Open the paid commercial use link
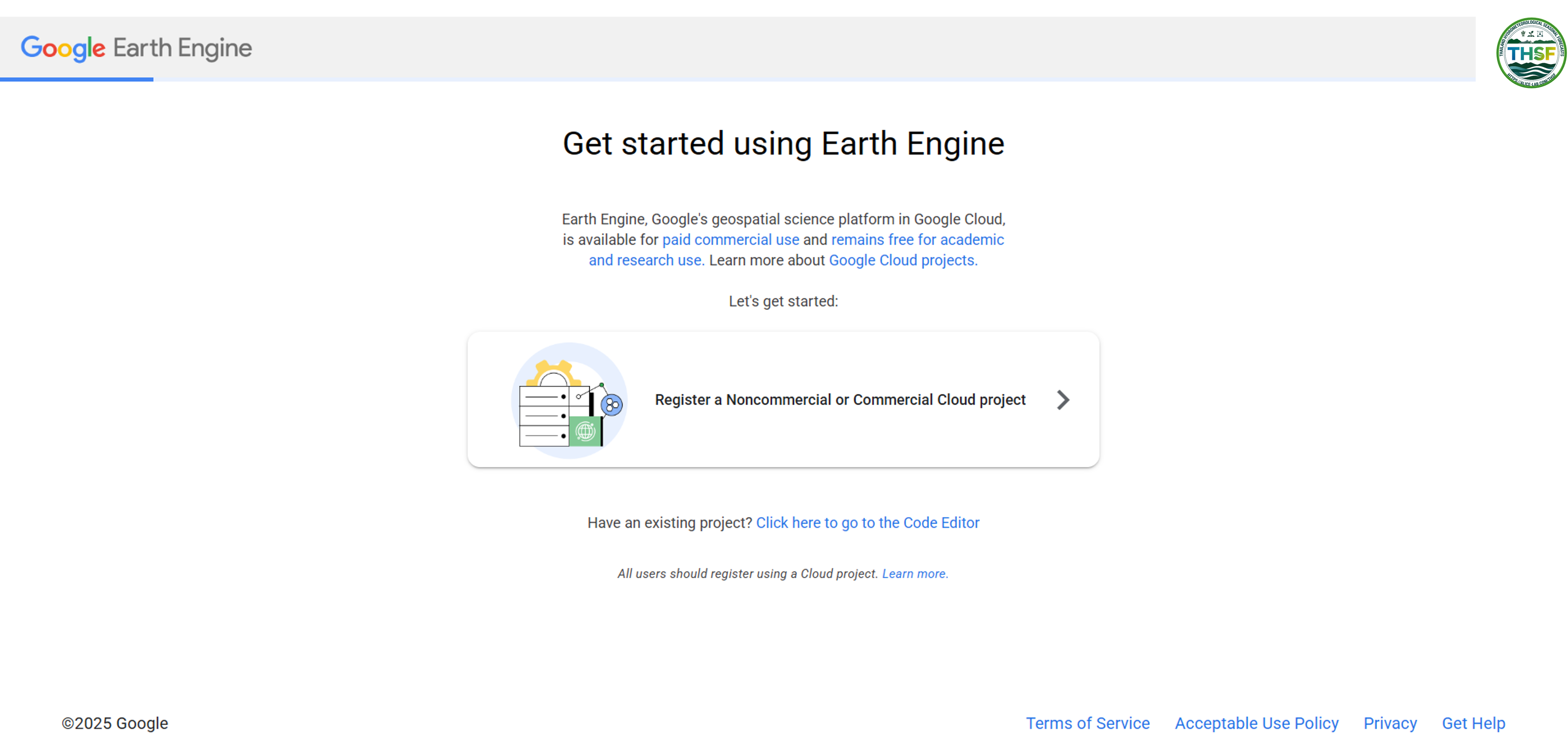Image resolution: width=1568 pixels, height=756 pixels. pyautogui.click(x=731, y=240)
